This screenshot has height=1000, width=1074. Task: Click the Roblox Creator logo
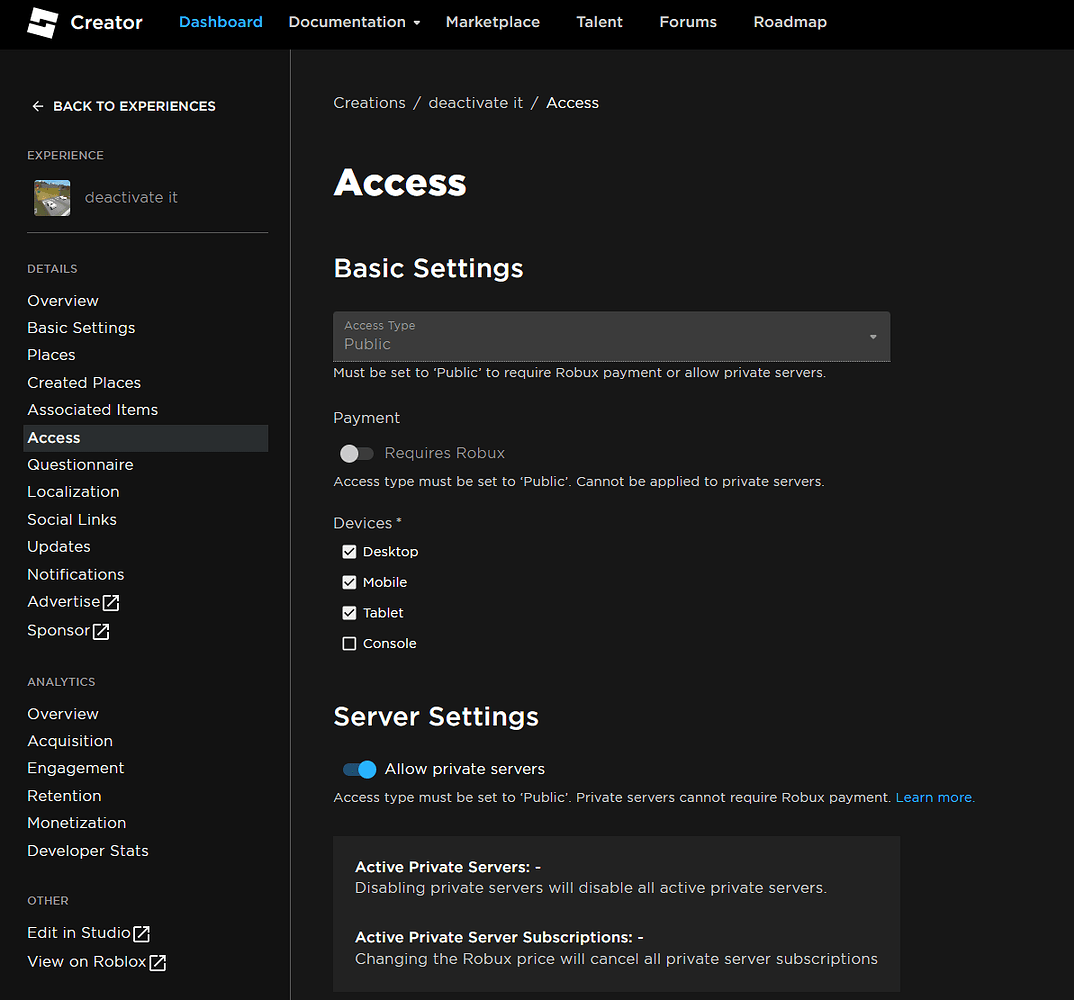tap(43, 23)
